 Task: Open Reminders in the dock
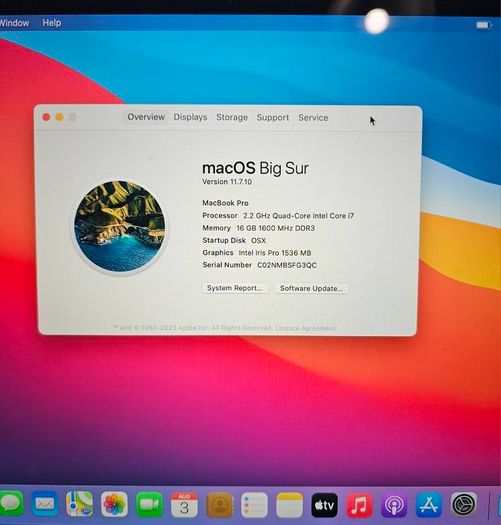(254, 505)
